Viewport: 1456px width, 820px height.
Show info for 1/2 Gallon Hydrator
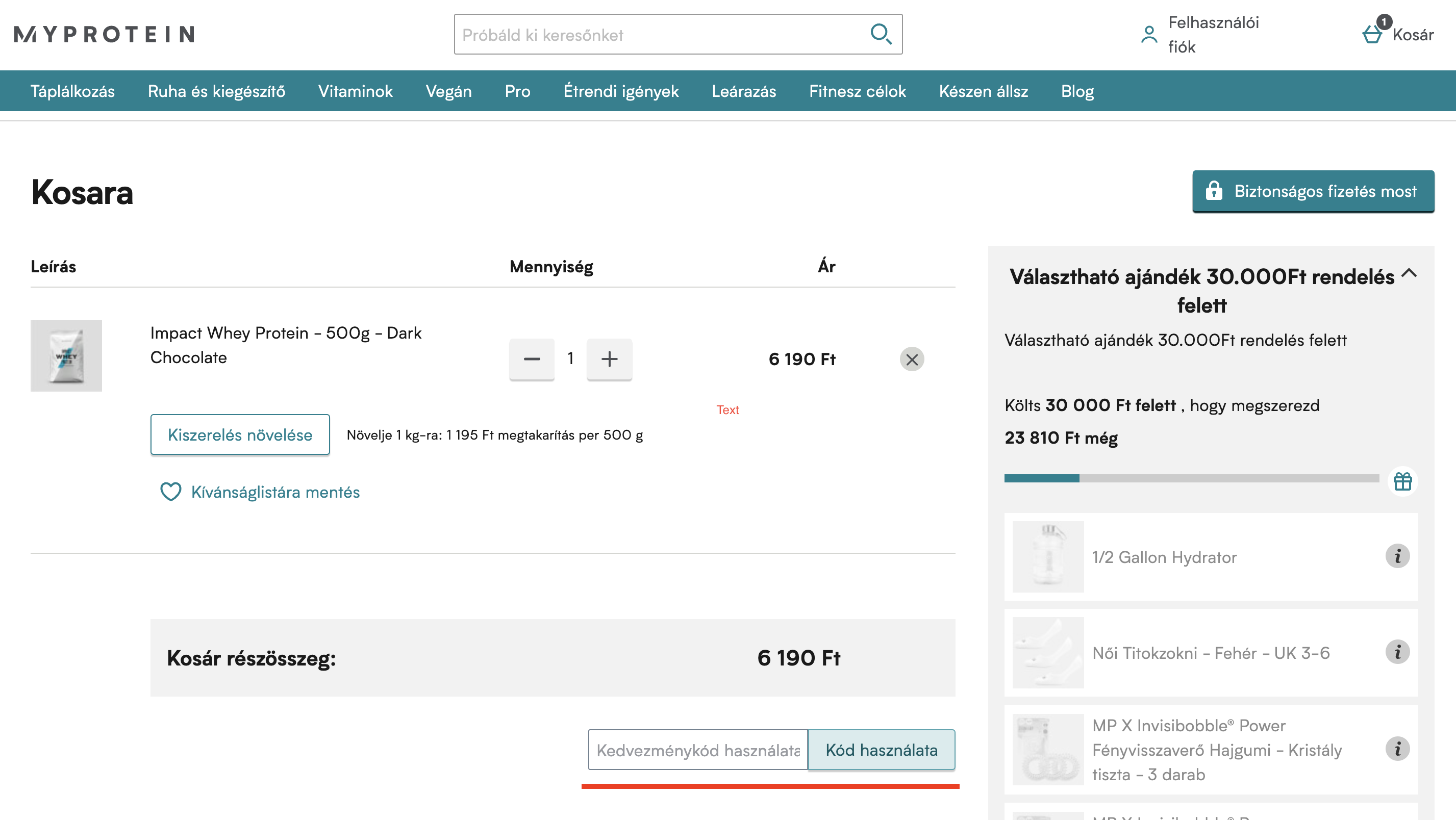(1397, 556)
